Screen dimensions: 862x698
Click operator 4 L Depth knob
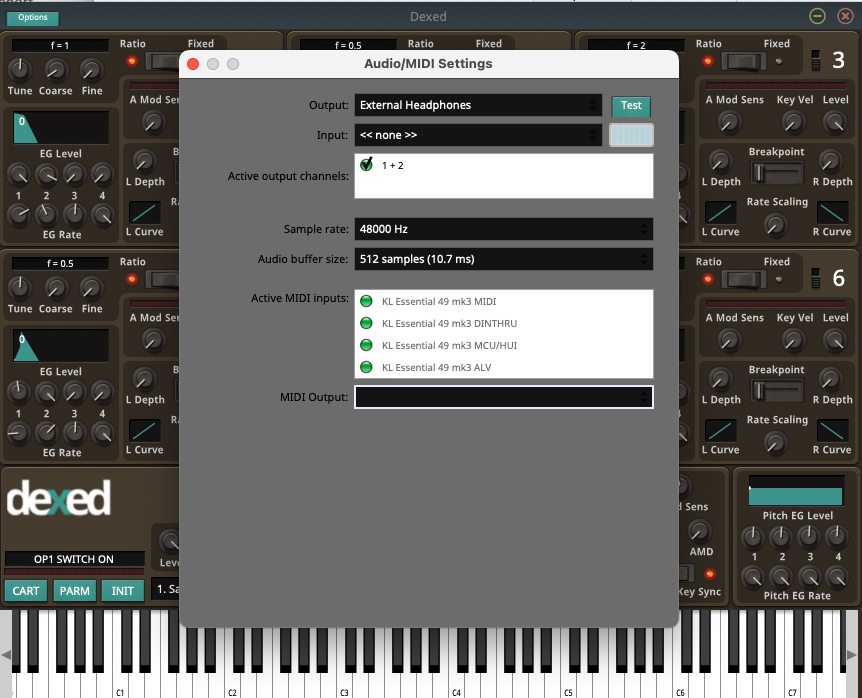click(x=145, y=379)
